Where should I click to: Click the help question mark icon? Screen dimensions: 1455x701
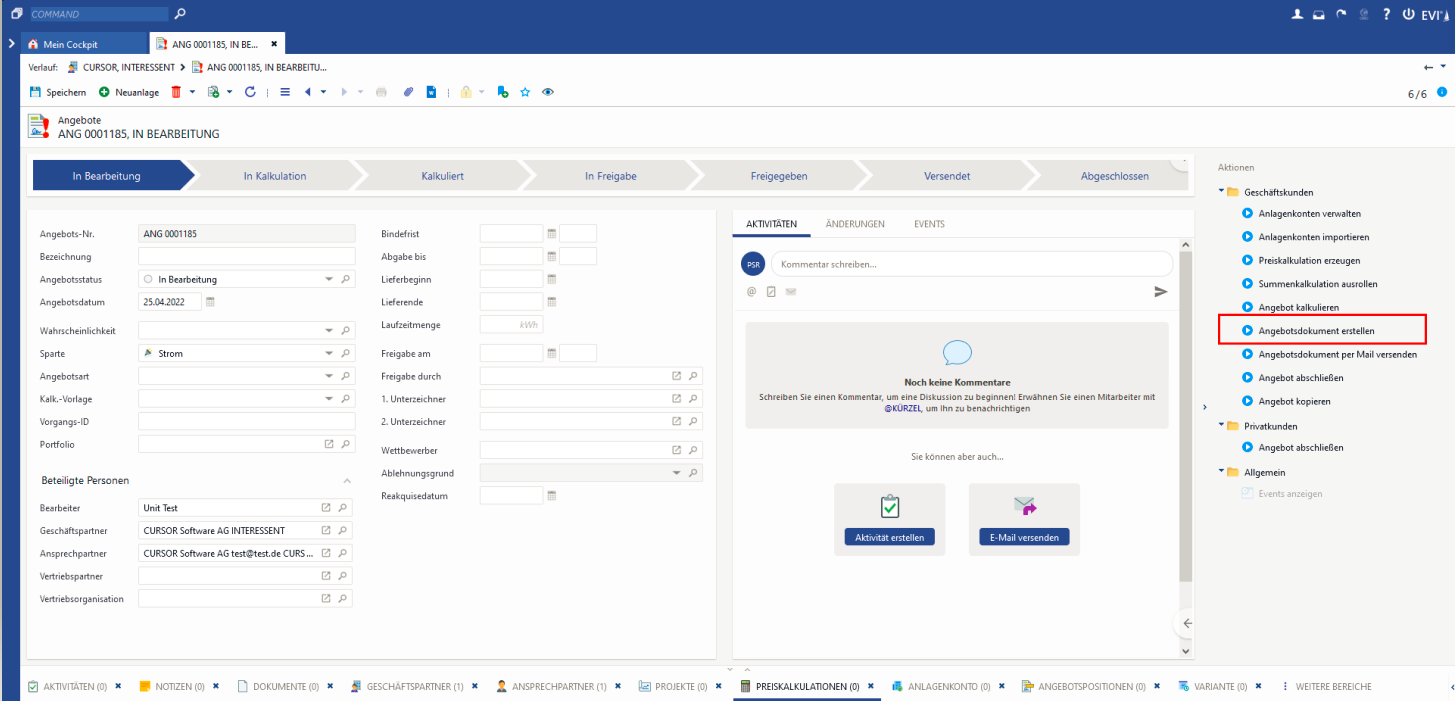(1386, 15)
